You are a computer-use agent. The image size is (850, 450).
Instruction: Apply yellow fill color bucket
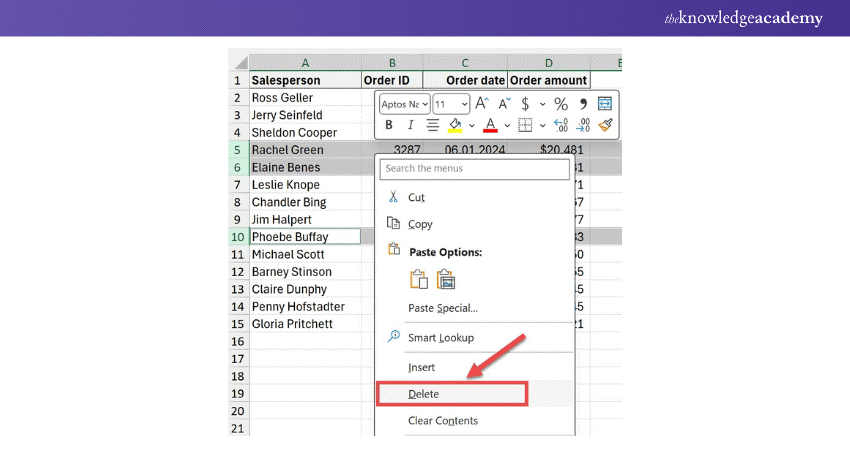coord(455,125)
